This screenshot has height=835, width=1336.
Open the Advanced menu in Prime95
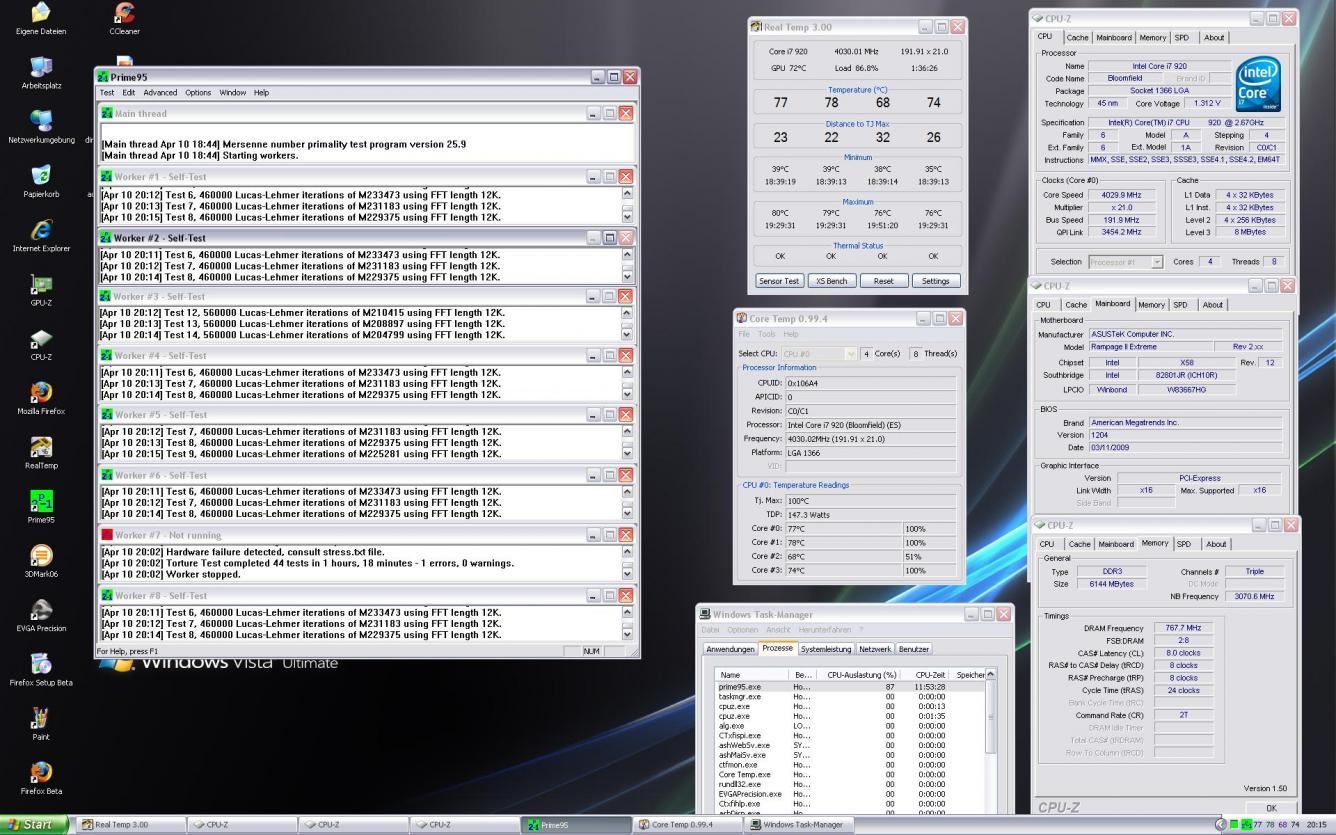click(160, 93)
